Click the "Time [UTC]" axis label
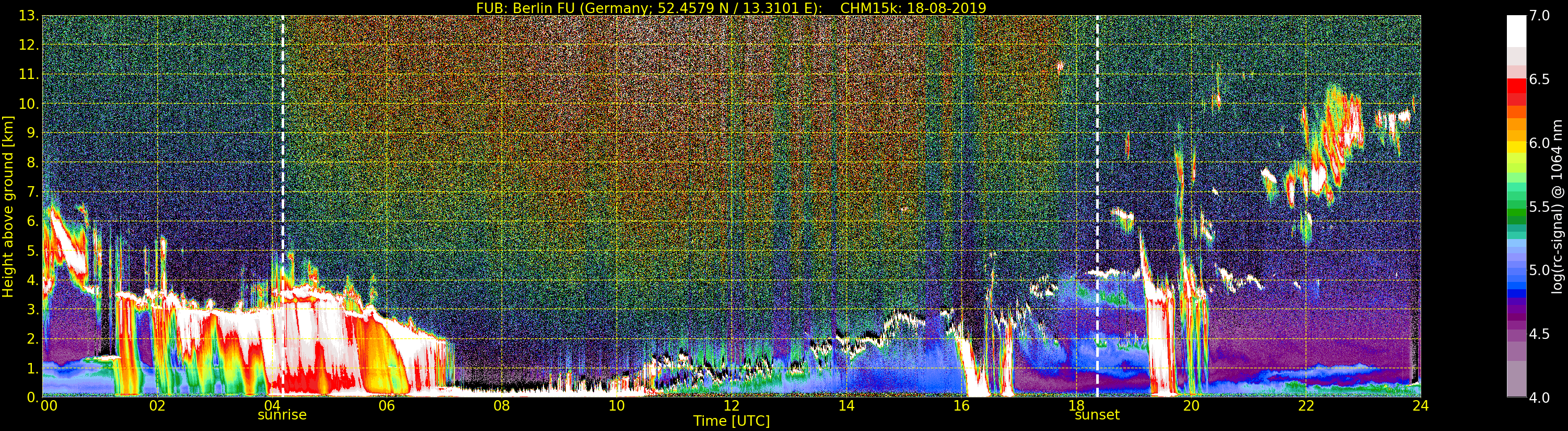This screenshot has height=431, width=1568. pos(731,421)
